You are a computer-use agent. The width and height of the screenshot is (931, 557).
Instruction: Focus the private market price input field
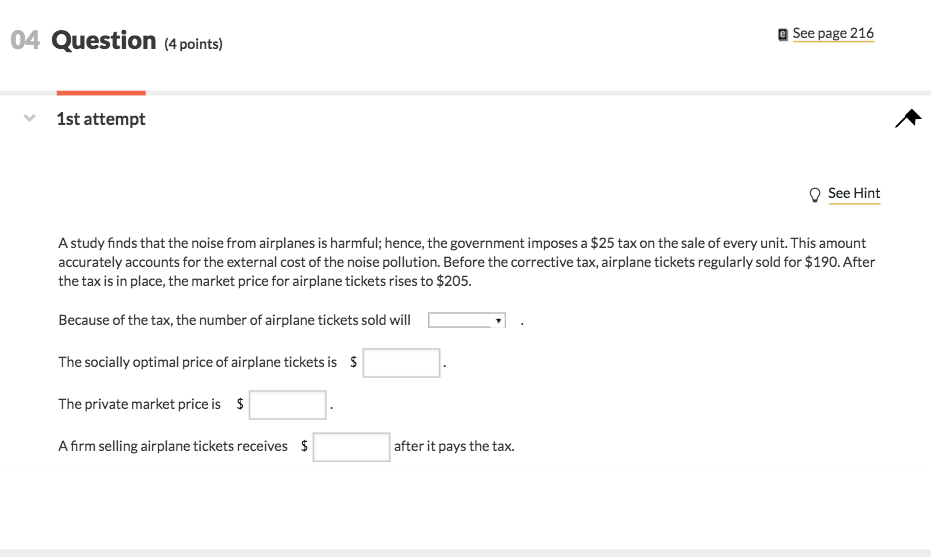288,404
